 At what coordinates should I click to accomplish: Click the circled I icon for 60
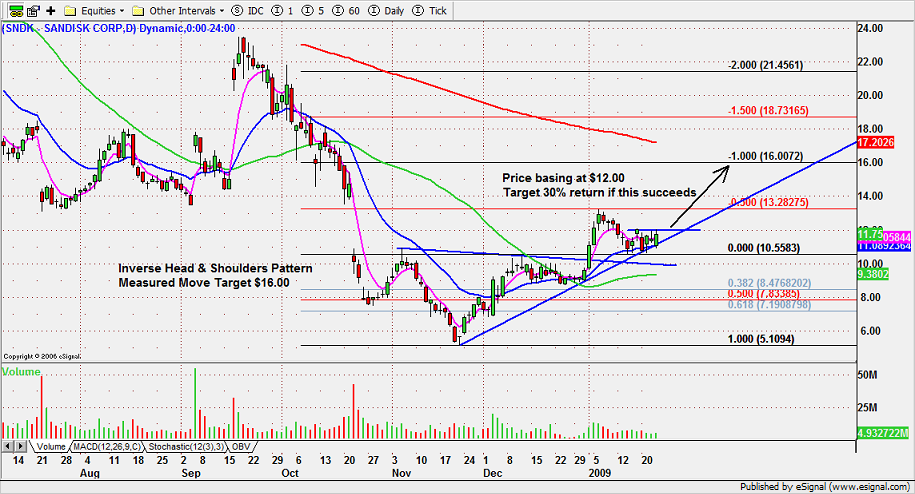click(x=338, y=10)
